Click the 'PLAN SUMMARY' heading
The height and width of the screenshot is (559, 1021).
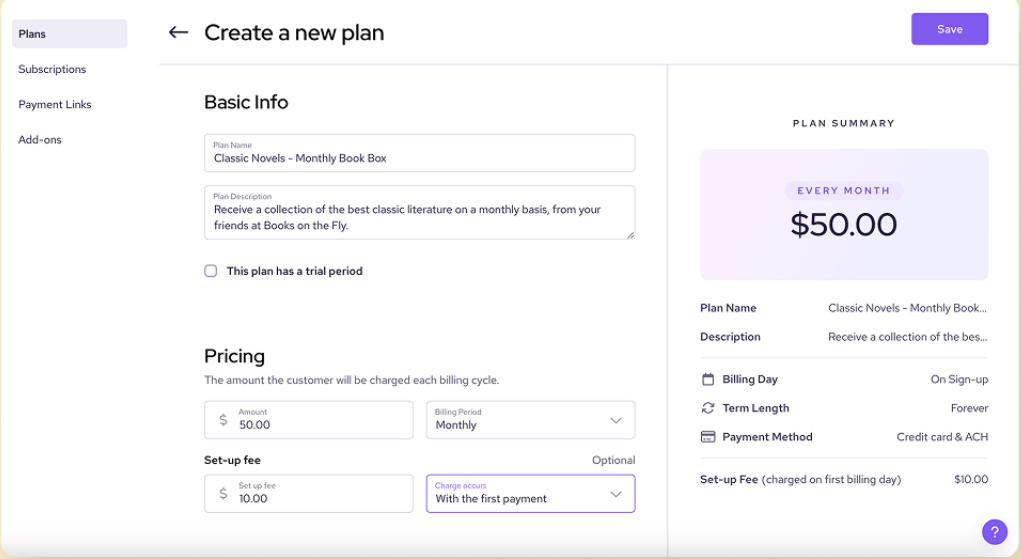tap(844, 123)
